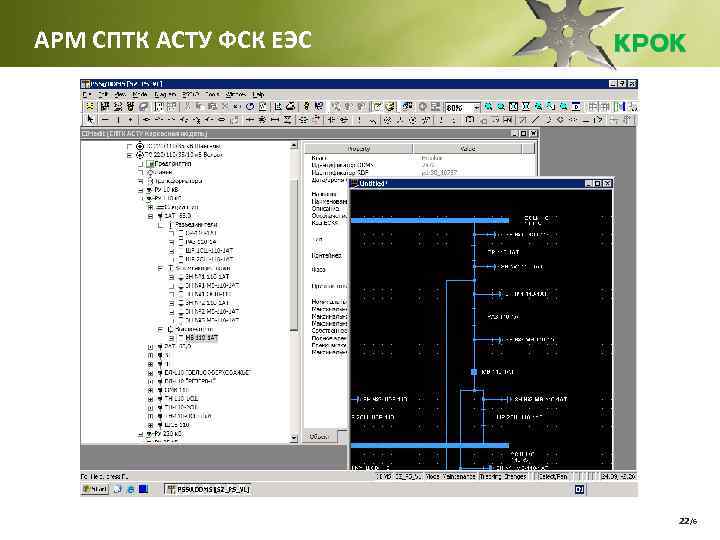Viewport: 720px width, 540px height.
Task: Open the Mode menu
Action: coord(140,95)
